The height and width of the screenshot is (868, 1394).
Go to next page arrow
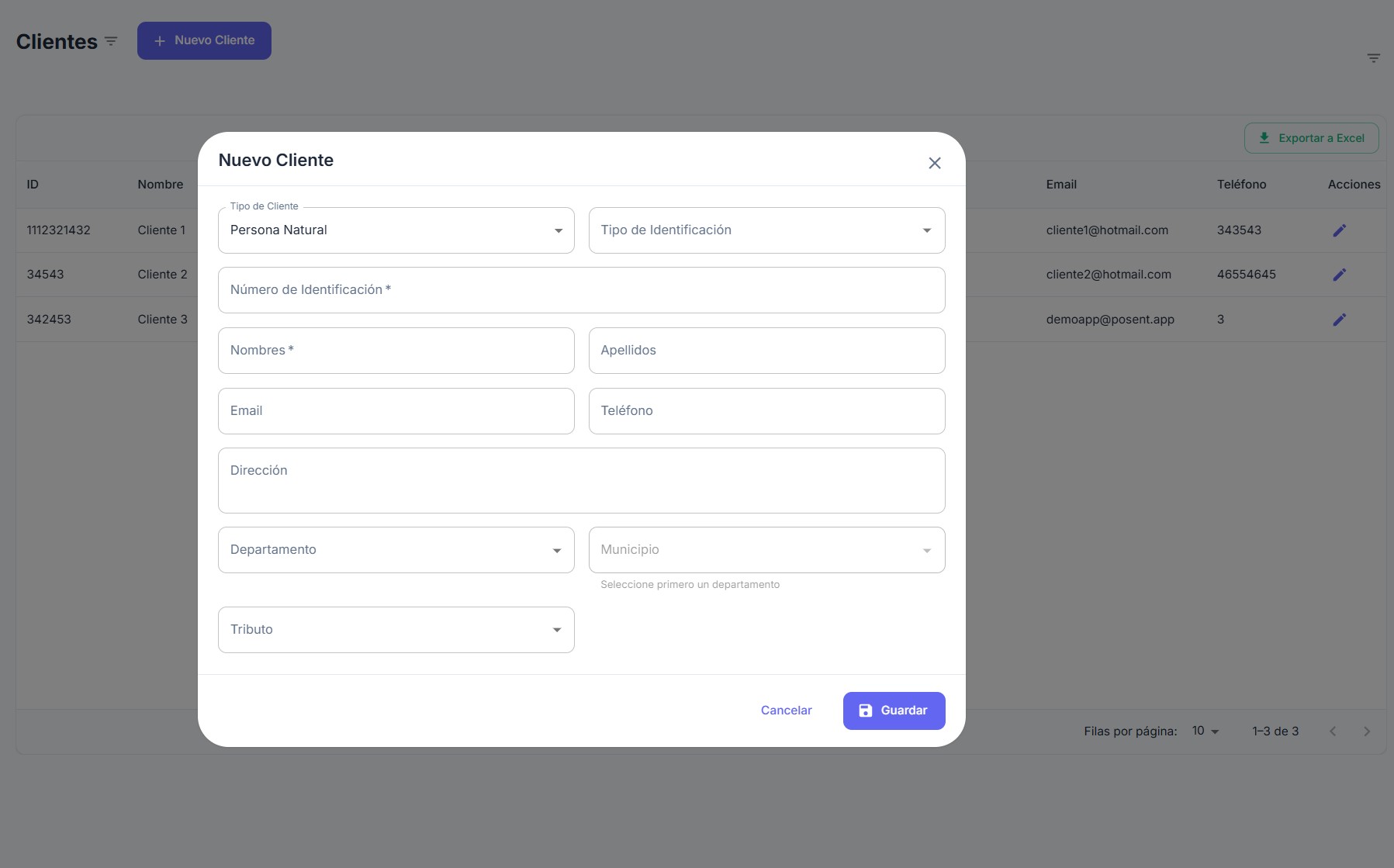[x=1366, y=731]
